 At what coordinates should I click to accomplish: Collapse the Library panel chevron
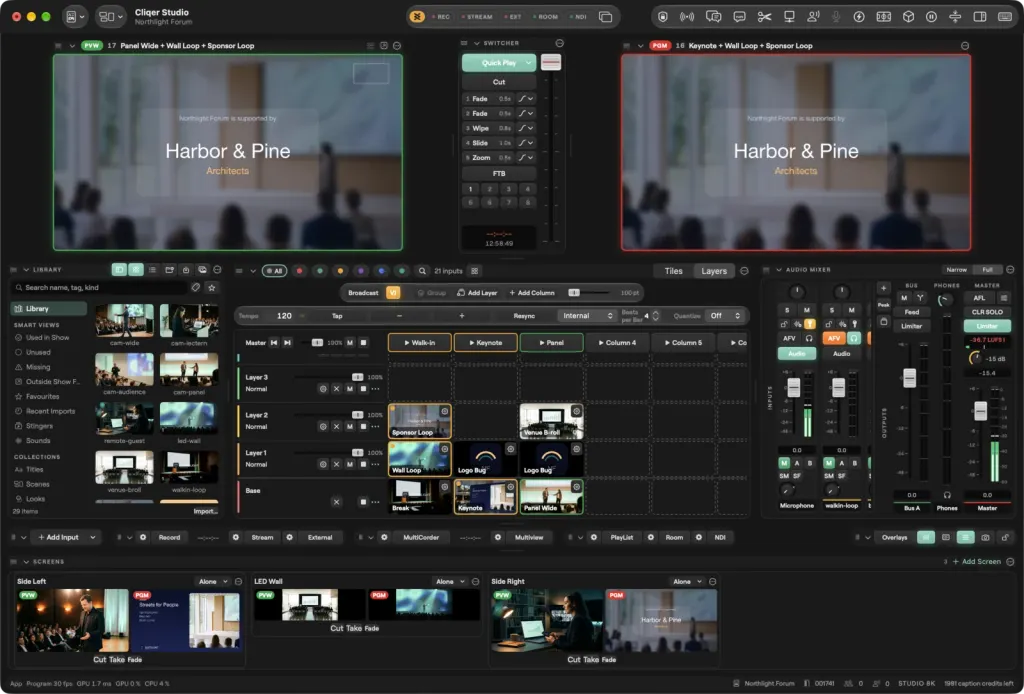tap(26, 270)
